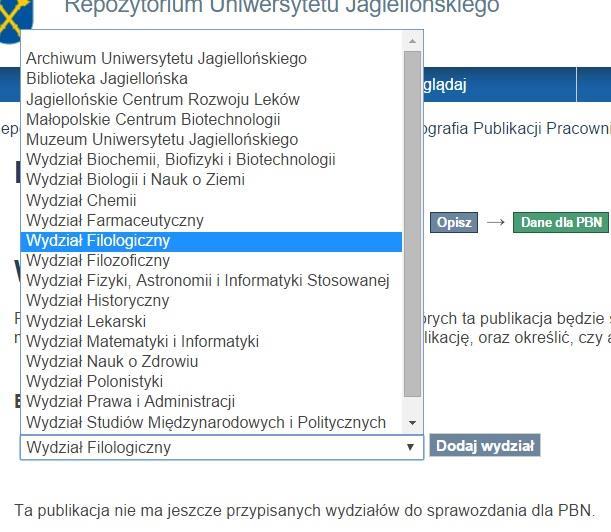Image resolution: width=611 pixels, height=532 pixels.
Task: Choose Wydział Matematyki i Informatyki
Action: [x=211, y=342]
